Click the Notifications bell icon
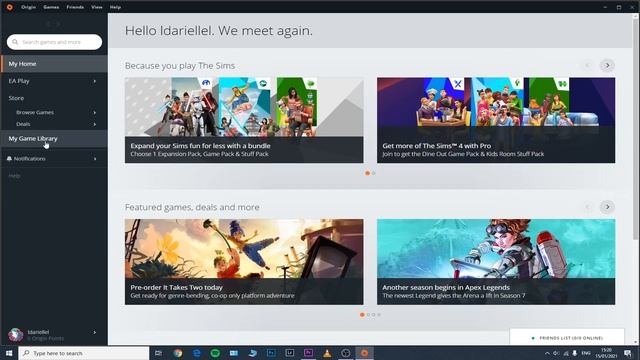 (9, 159)
